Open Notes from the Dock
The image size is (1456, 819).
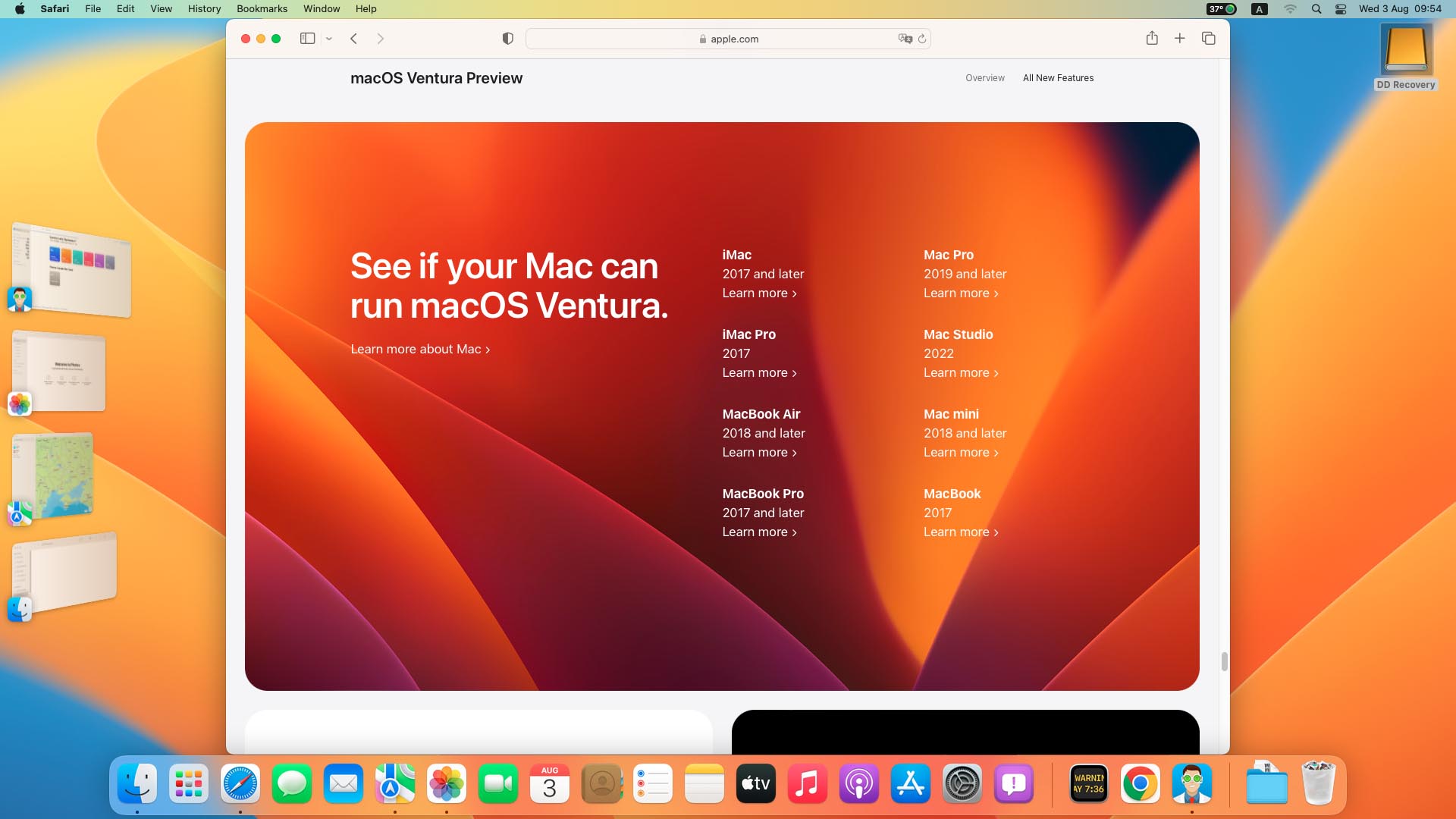click(704, 783)
